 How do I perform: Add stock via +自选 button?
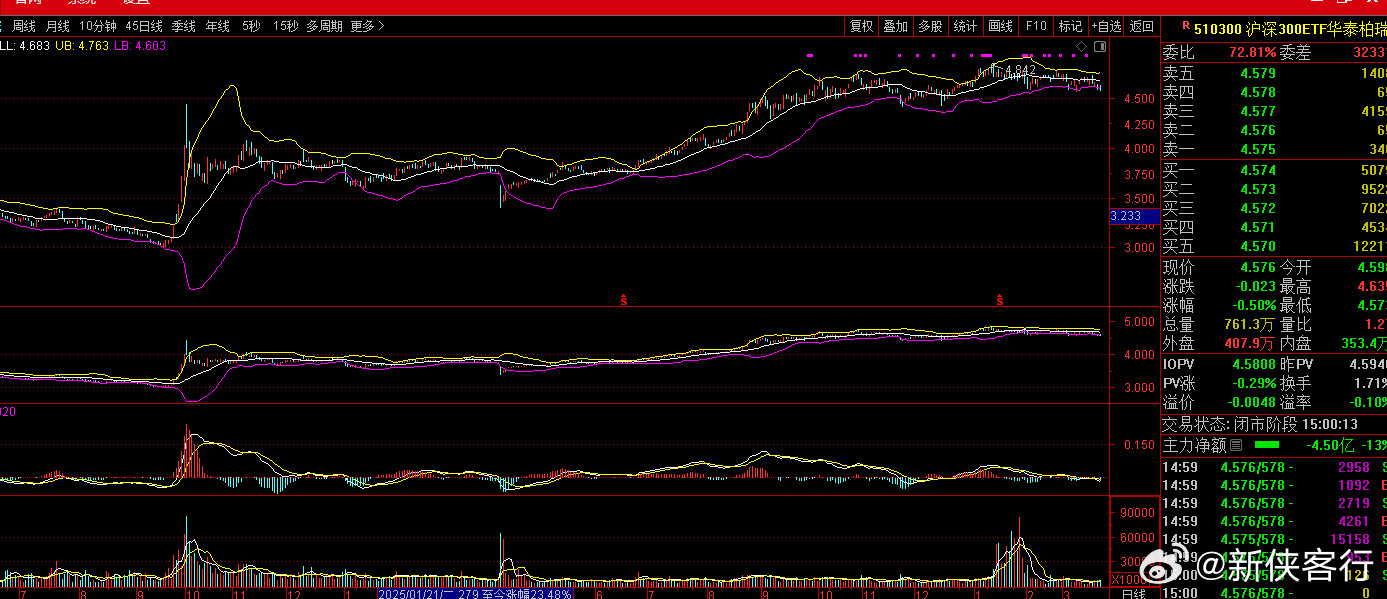point(1106,26)
